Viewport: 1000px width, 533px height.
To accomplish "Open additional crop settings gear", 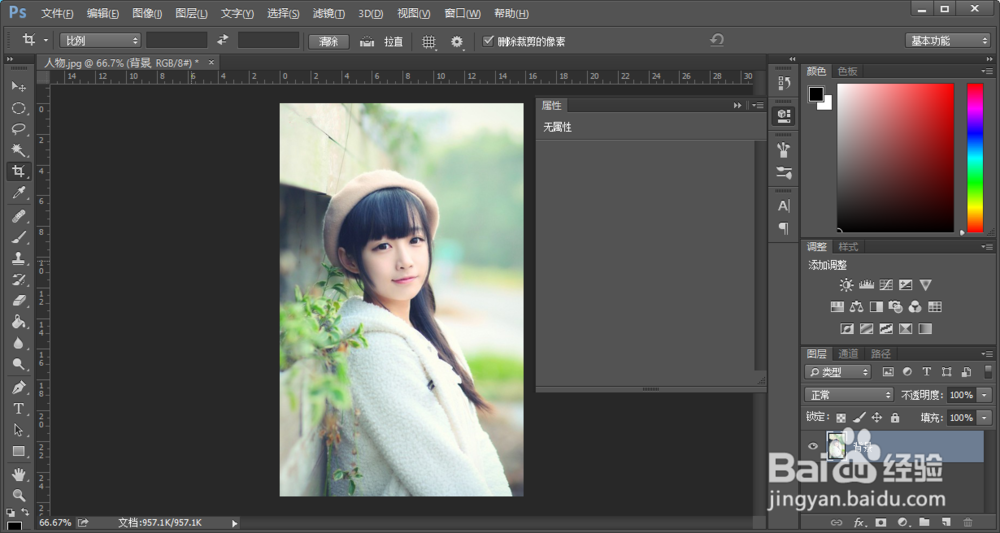I will pos(457,41).
